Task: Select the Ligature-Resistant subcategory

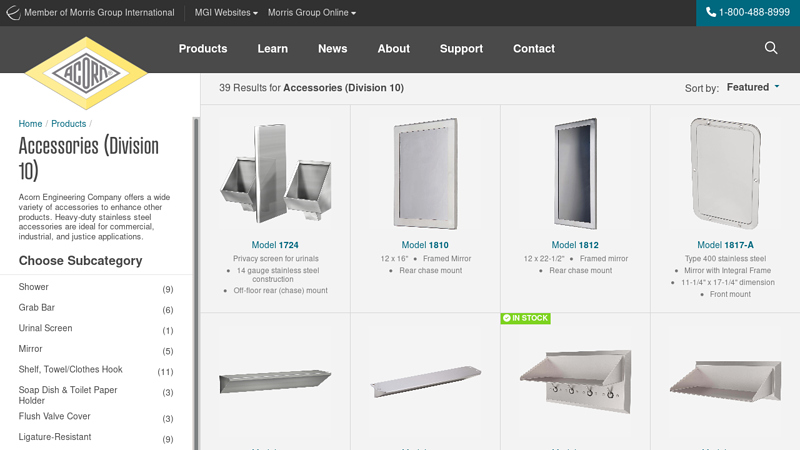Action: pos(96,438)
